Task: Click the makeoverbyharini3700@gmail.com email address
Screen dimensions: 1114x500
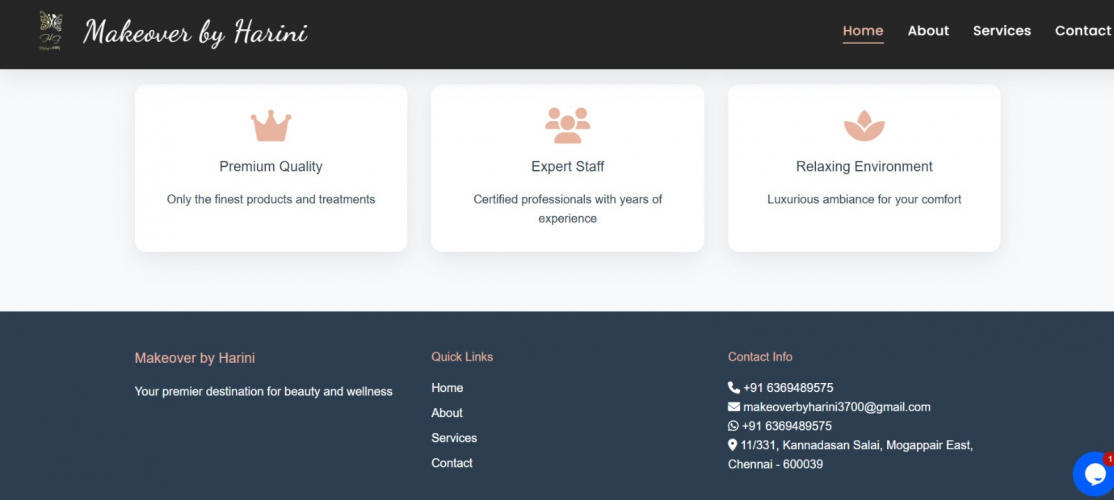Action: point(837,407)
